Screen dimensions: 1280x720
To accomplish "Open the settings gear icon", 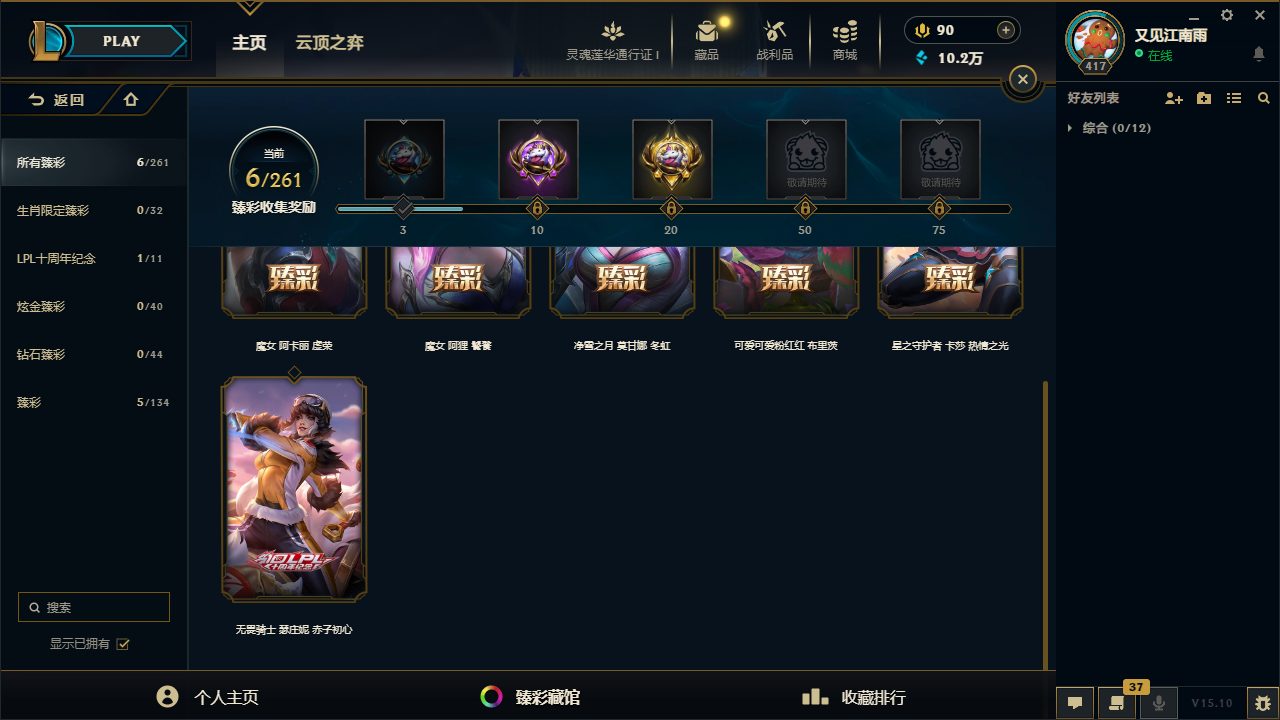I will [x=1227, y=15].
